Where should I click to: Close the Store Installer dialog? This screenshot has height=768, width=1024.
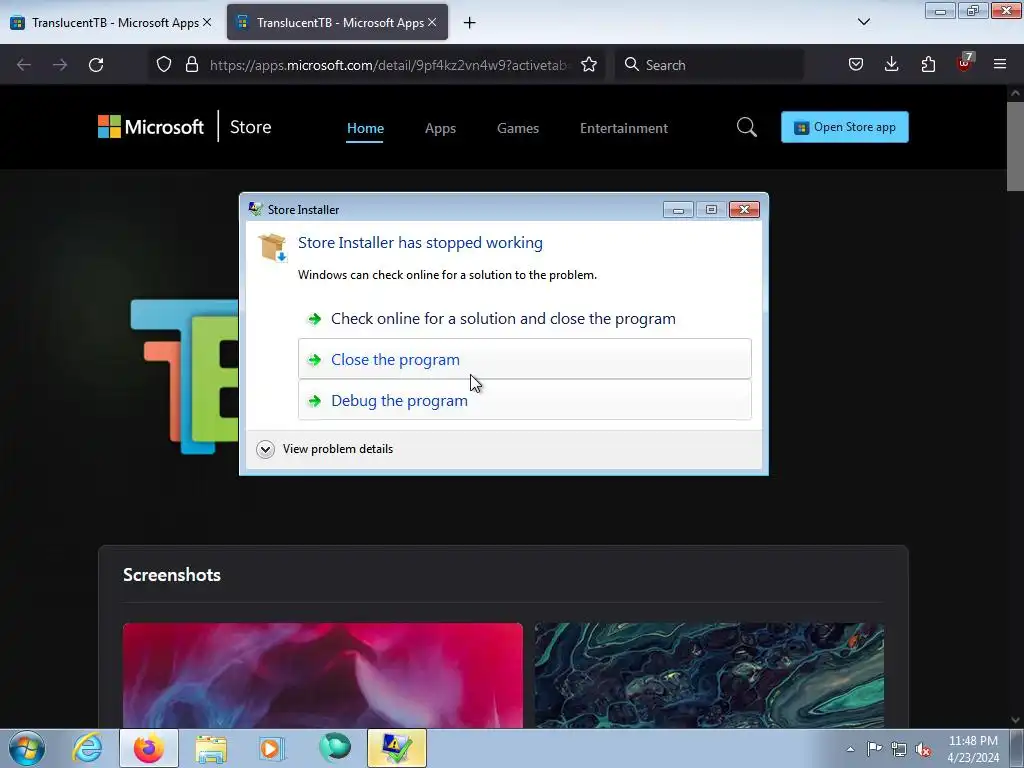pos(744,210)
